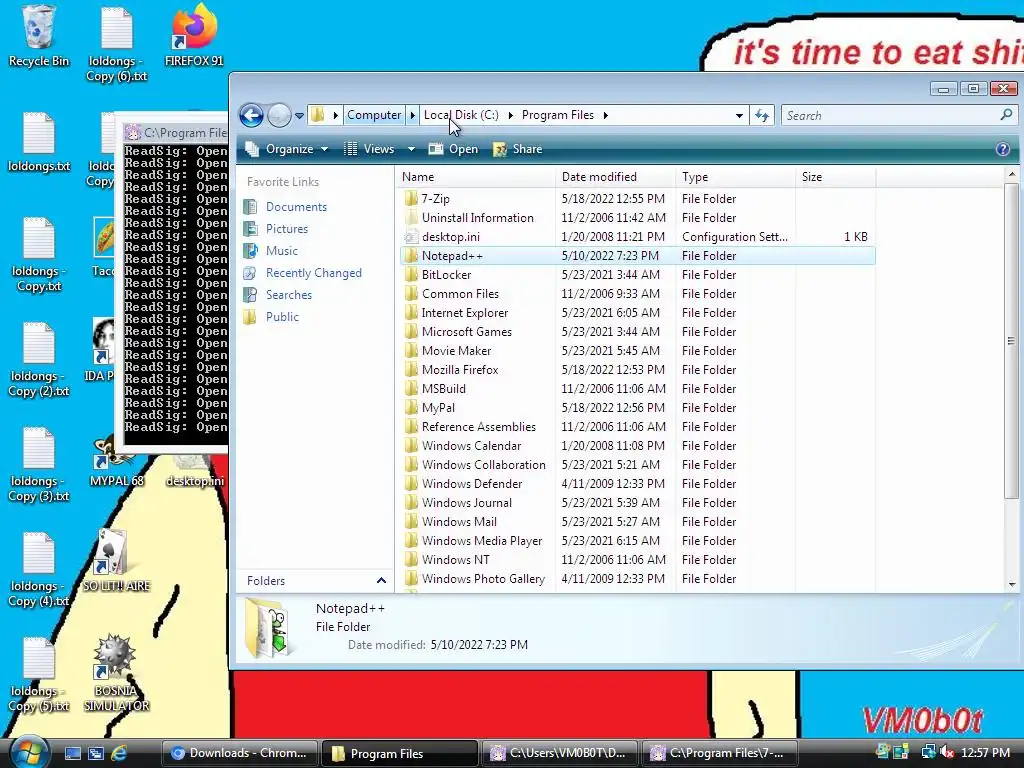Open Recently Changed in Favorite Links
This screenshot has height=768, width=1024.
point(313,273)
